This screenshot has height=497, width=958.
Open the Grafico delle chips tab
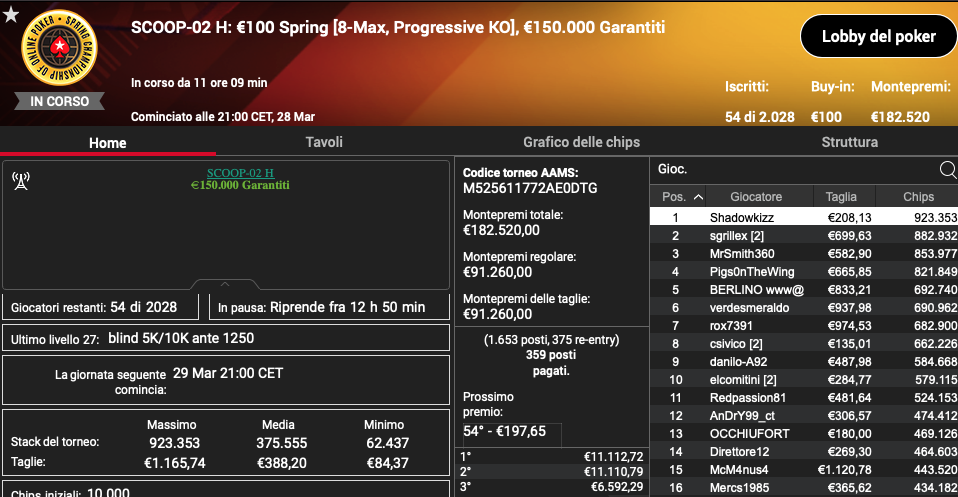[582, 142]
